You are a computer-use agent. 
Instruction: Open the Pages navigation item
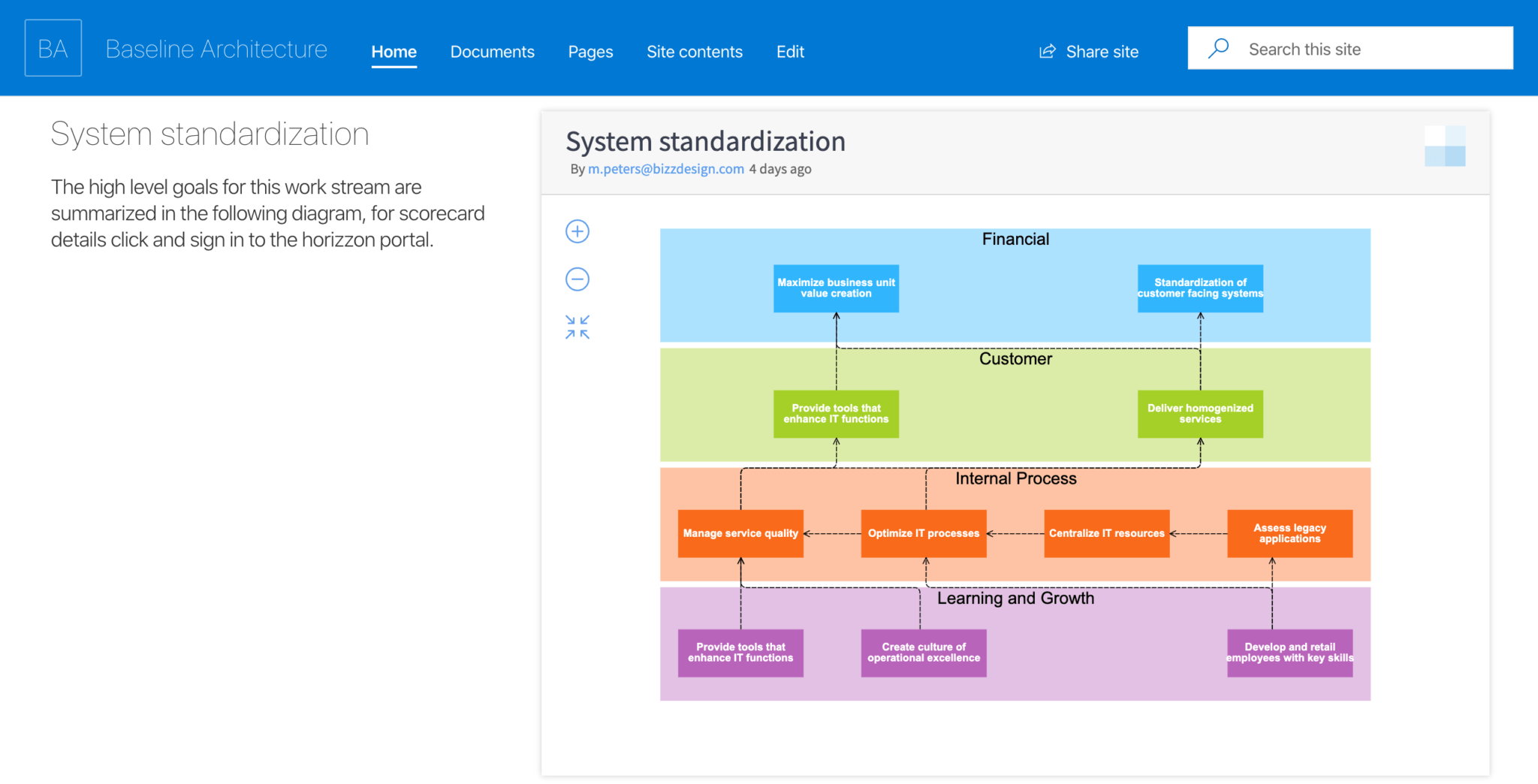pos(590,52)
